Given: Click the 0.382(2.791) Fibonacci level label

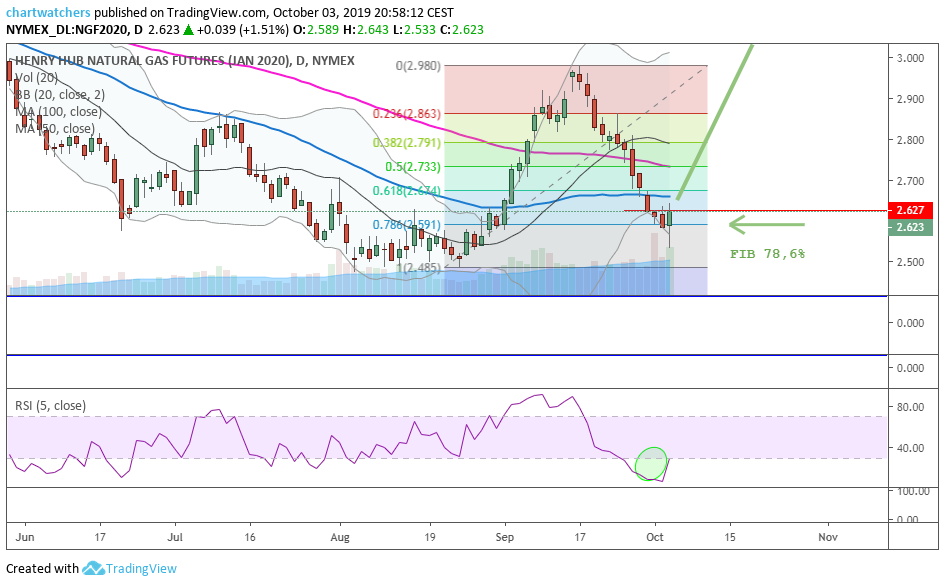Looking at the screenshot, I should coord(406,143).
